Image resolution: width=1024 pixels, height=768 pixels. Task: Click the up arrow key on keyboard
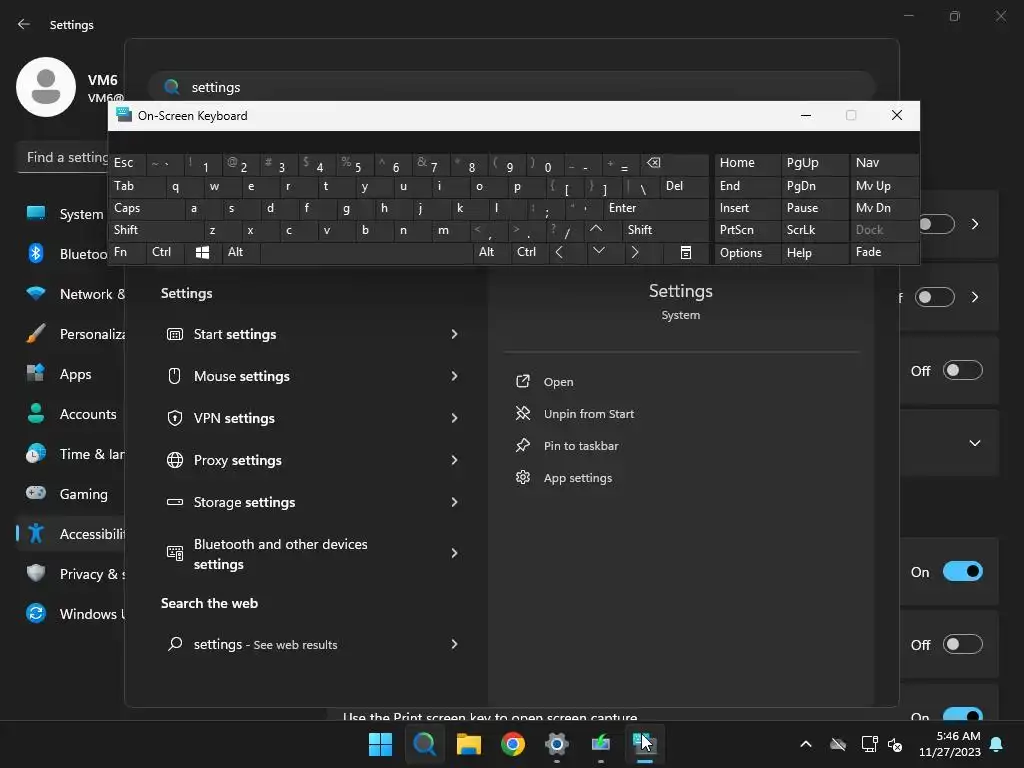(x=596, y=229)
